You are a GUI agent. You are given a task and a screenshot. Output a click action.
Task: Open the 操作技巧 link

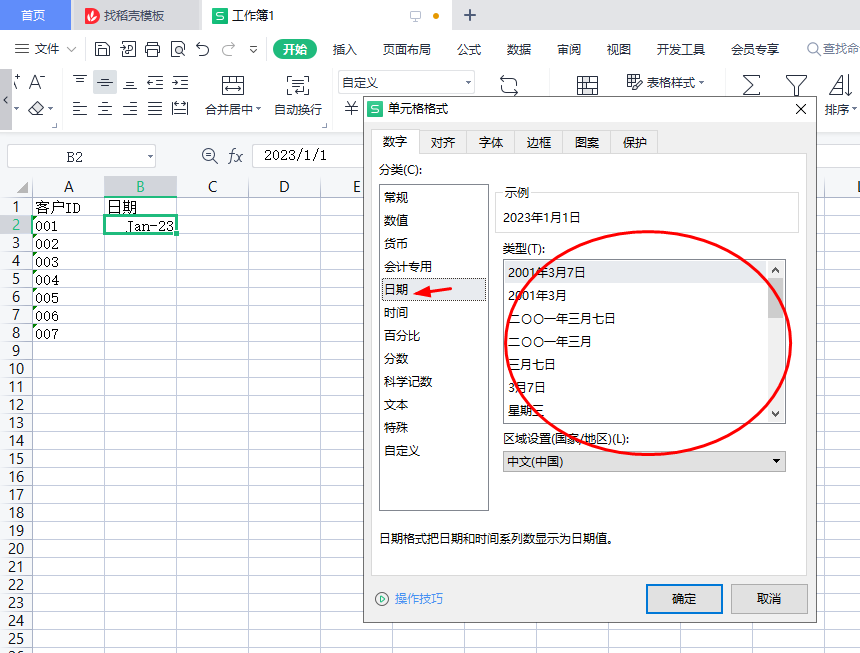[418, 599]
